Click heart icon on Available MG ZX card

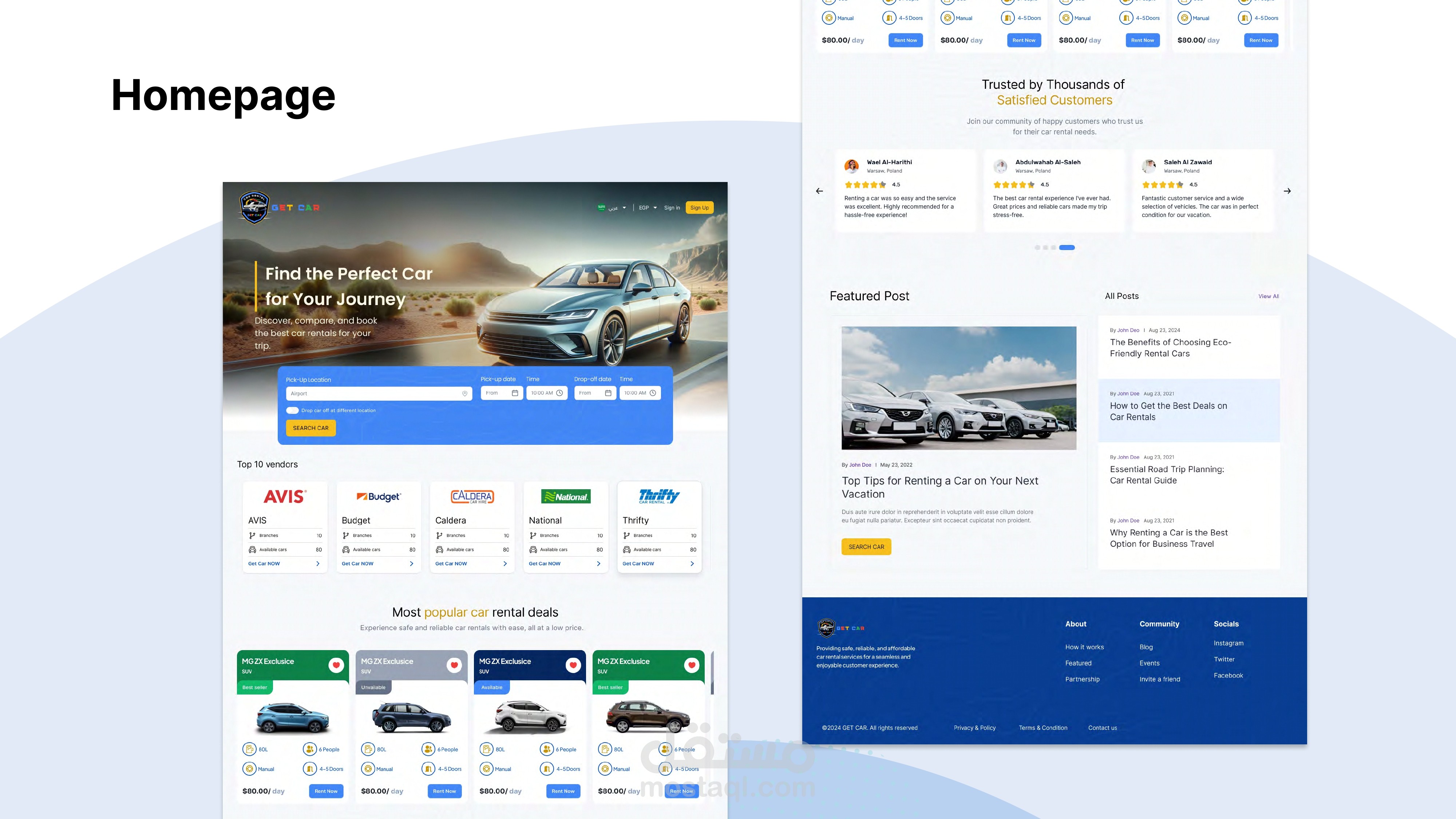[x=573, y=665]
